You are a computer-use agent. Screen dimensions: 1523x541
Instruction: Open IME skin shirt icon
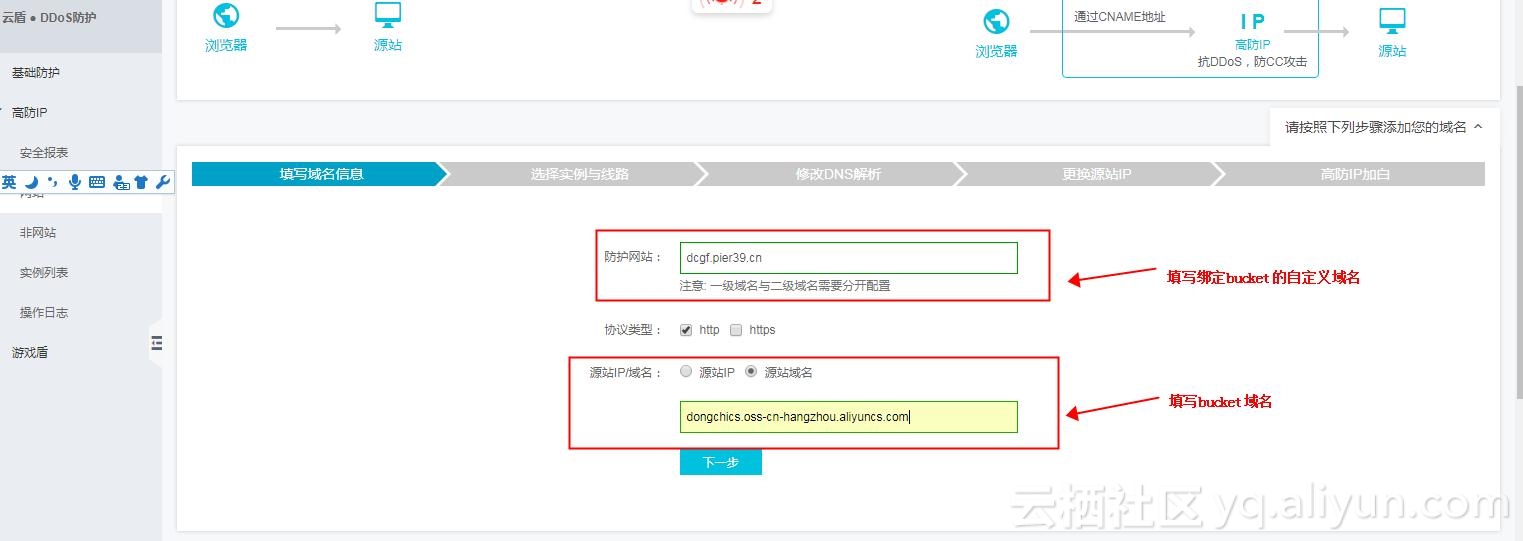pyautogui.click(x=142, y=182)
